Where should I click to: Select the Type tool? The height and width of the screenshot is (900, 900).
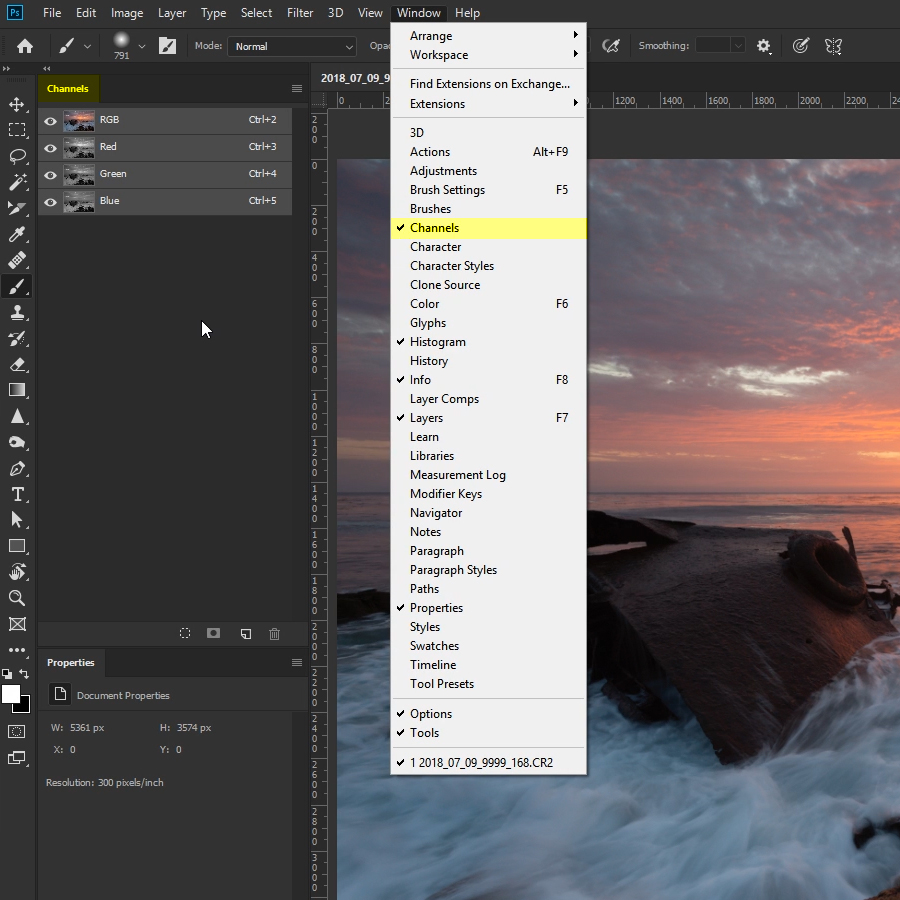click(x=17, y=494)
